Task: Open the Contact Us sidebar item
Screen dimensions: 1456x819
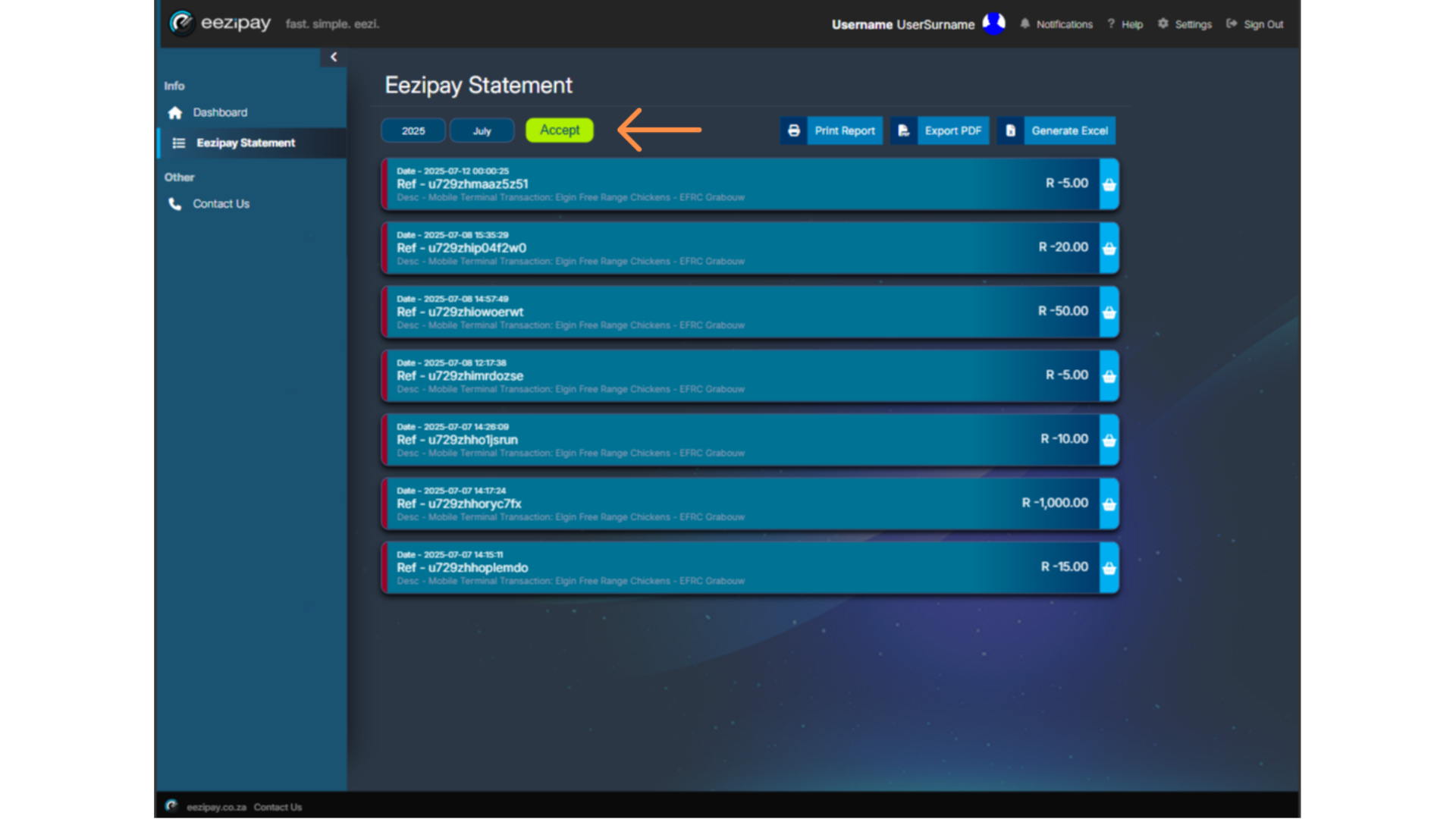Action: point(221,204)
